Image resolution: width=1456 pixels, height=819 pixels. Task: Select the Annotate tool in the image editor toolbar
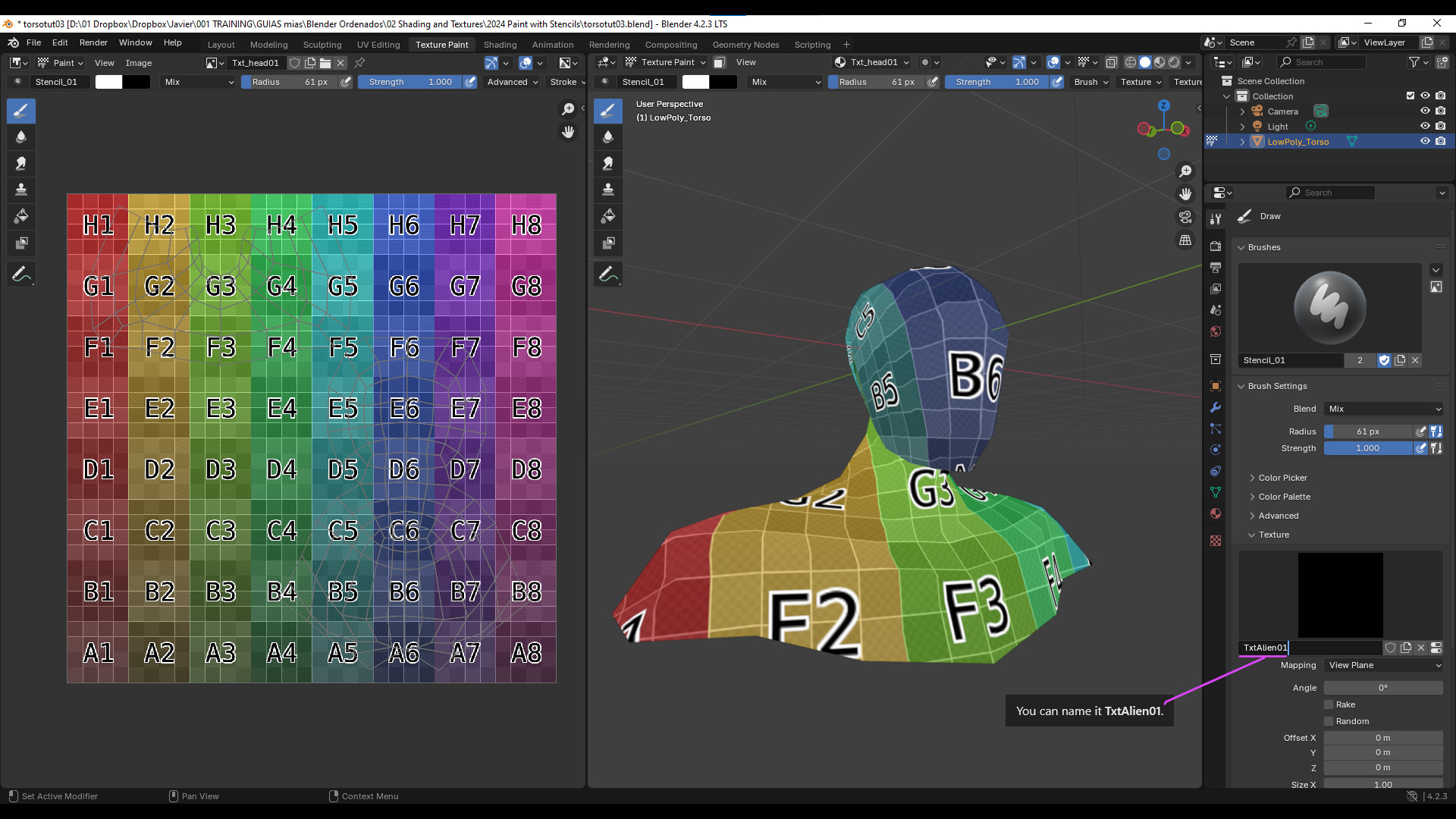click(x=21, y=275)
